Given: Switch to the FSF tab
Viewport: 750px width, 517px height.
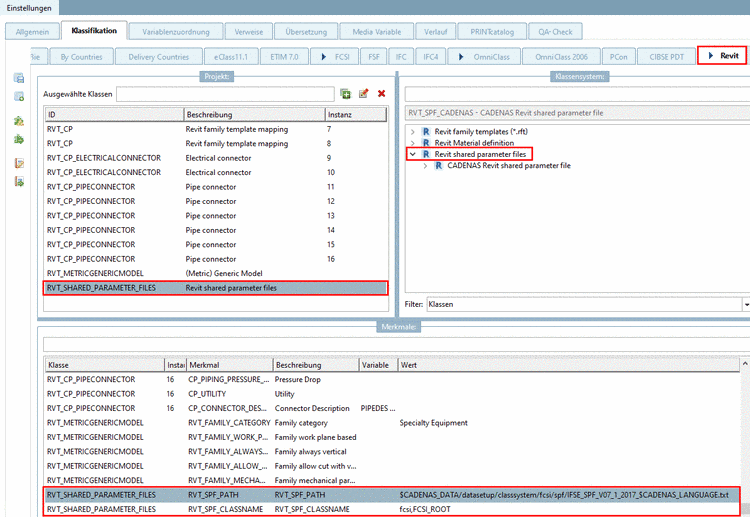Looking at the screenshot, I should click(374, 57).
